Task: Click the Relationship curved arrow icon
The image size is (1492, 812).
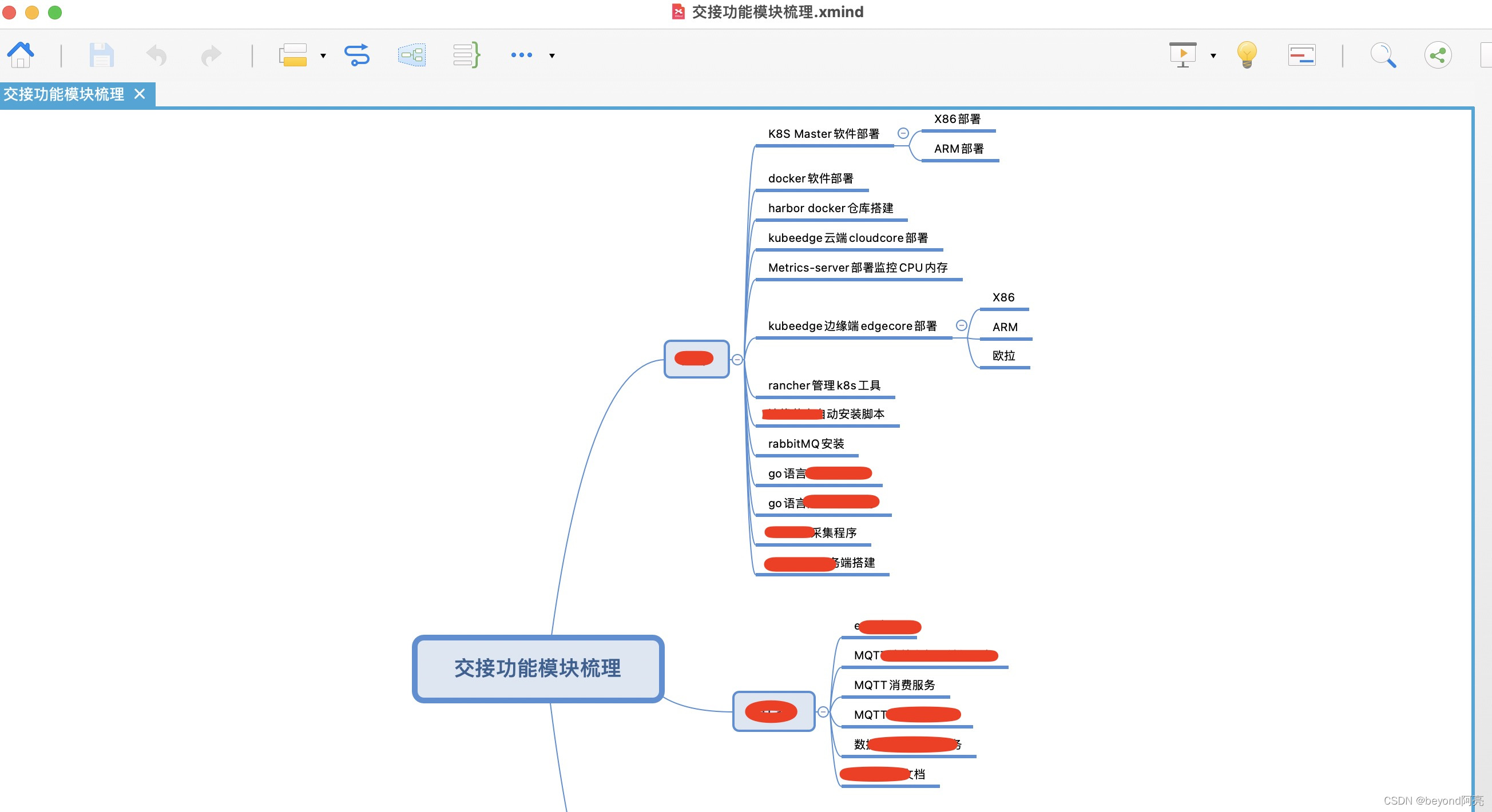Action: coord(357,55)
